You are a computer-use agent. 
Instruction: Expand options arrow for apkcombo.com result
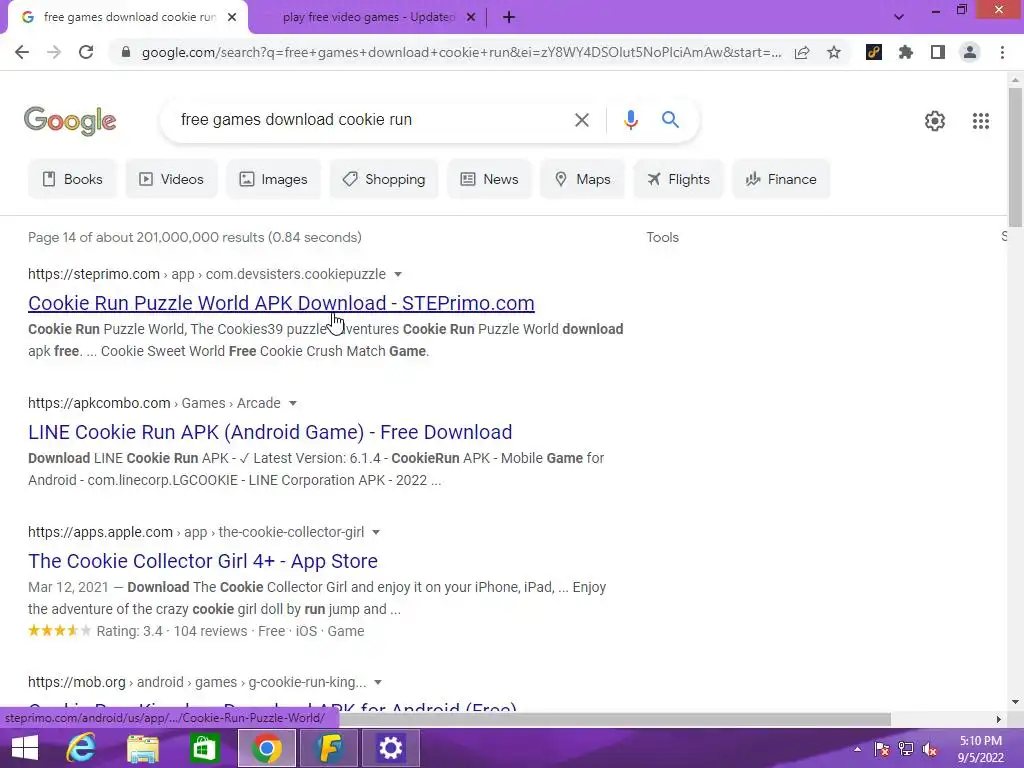pos(293,404)
